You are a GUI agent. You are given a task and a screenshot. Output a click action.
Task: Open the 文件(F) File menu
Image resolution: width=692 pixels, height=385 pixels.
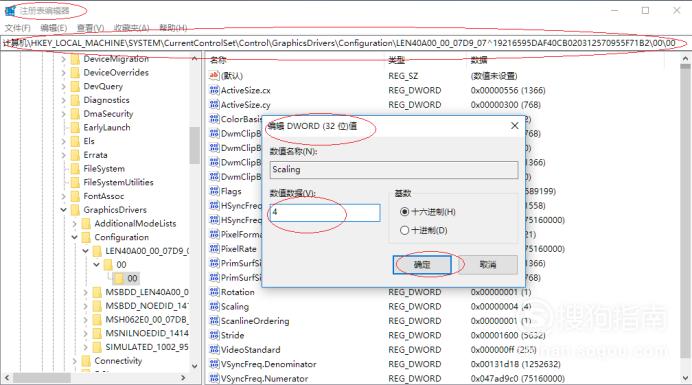18,28
